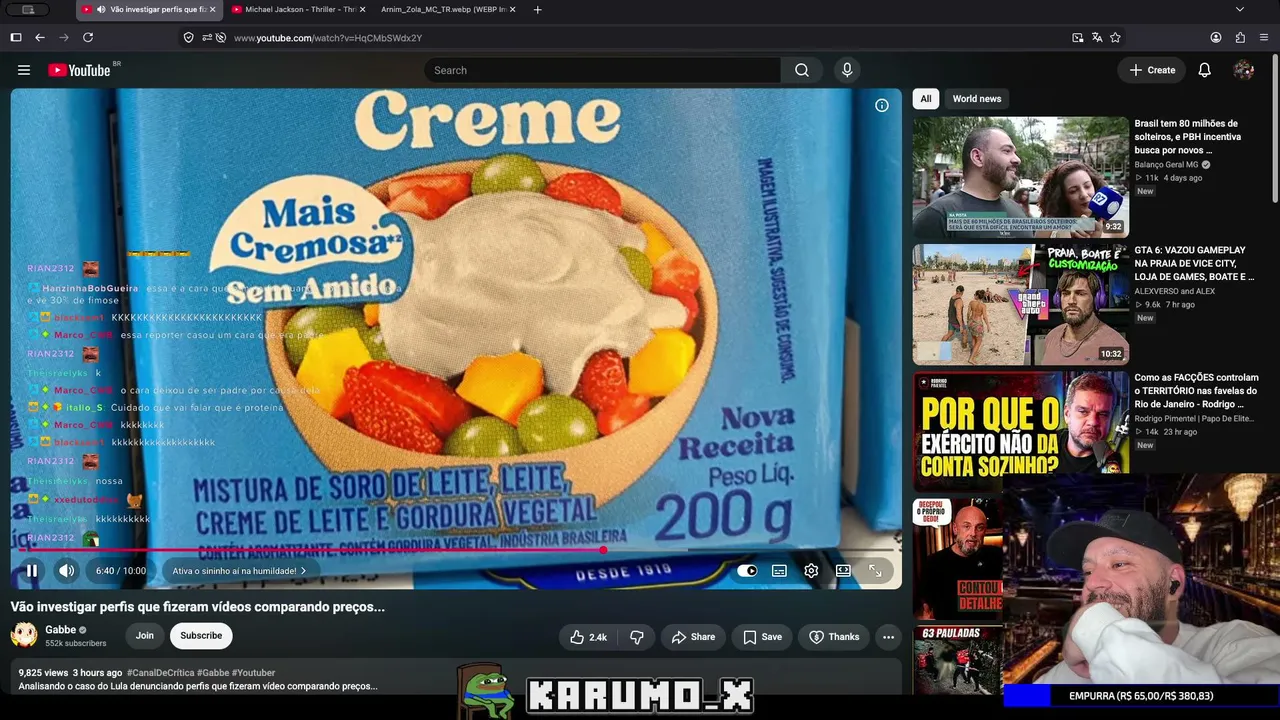Open the #CanalDeCrítica hashtag link
Screen dimensions: 1280x720
coord(159,673)
